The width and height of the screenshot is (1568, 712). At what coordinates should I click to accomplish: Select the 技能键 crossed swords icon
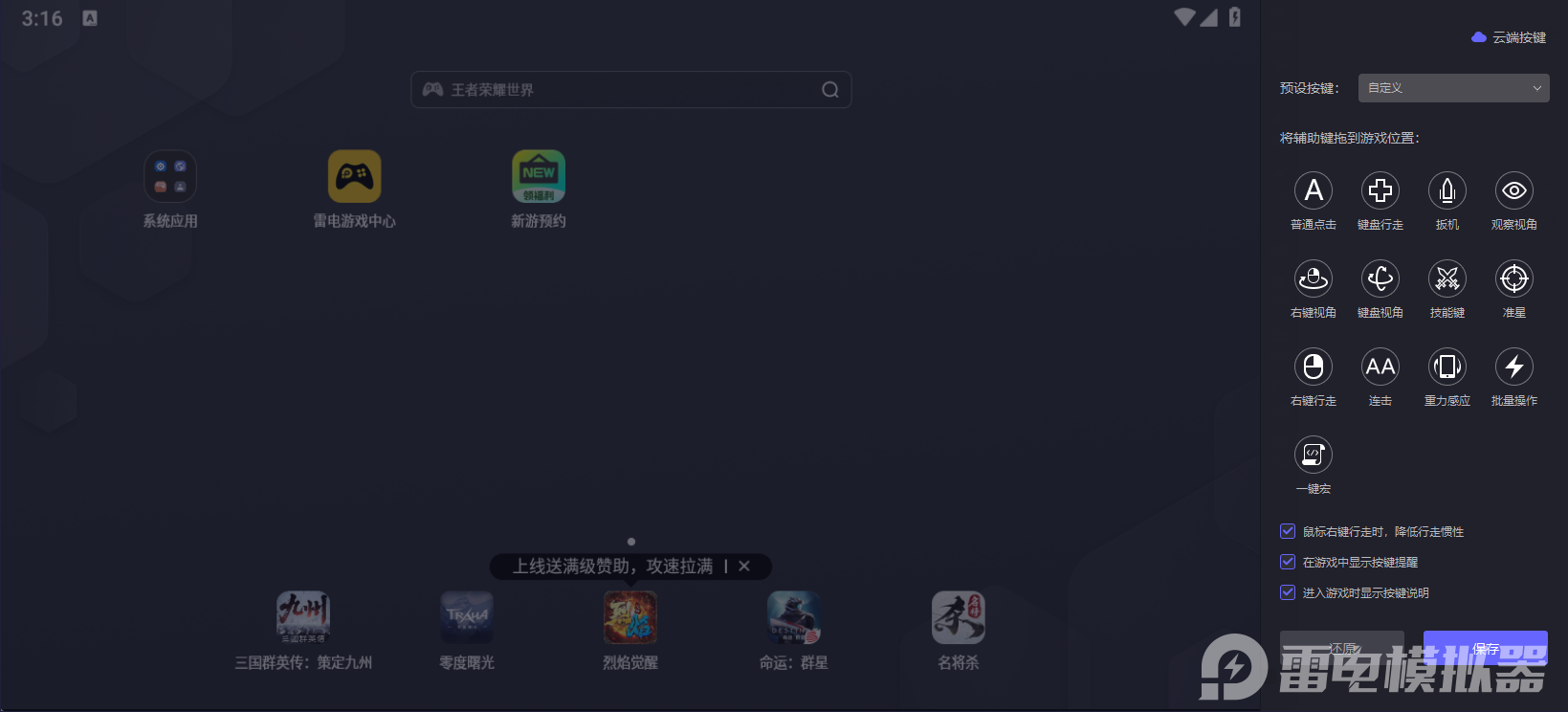click(x=1447, y=278)
